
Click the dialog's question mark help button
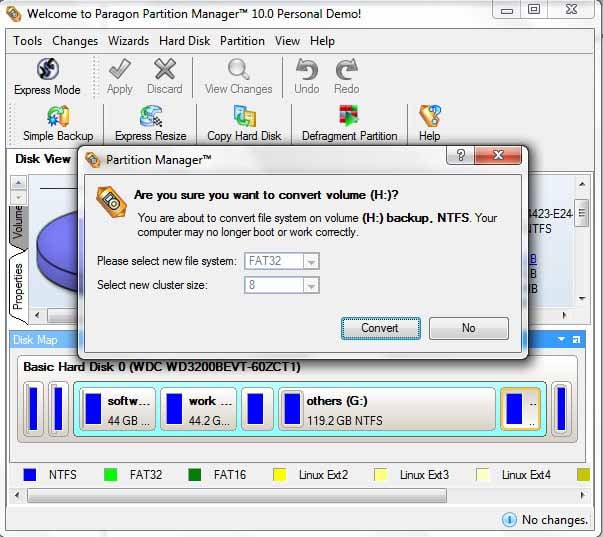(x=460, y=155)
